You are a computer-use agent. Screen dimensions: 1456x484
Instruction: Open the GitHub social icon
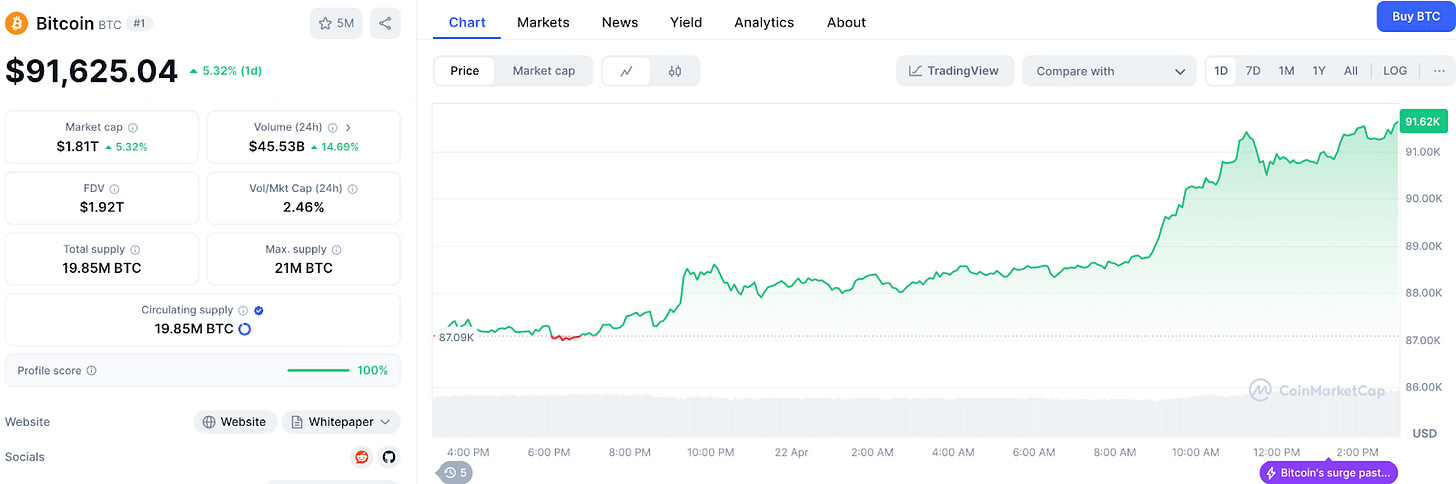pos(389,457)
